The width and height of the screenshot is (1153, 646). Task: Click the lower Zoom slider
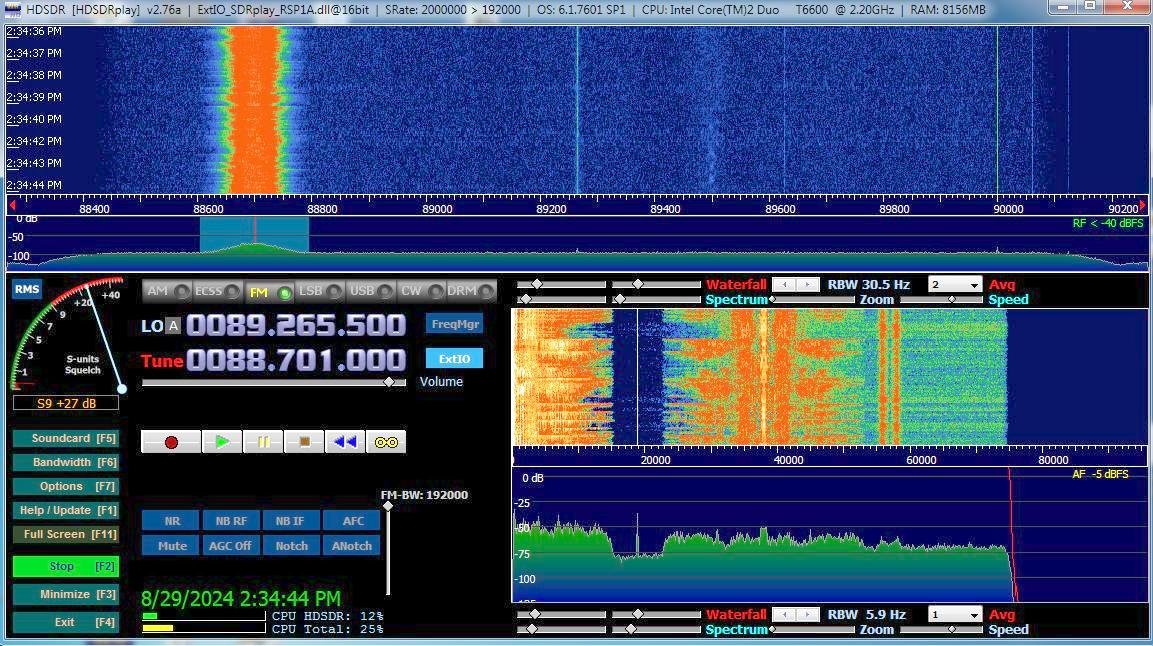tap(812, 630)
